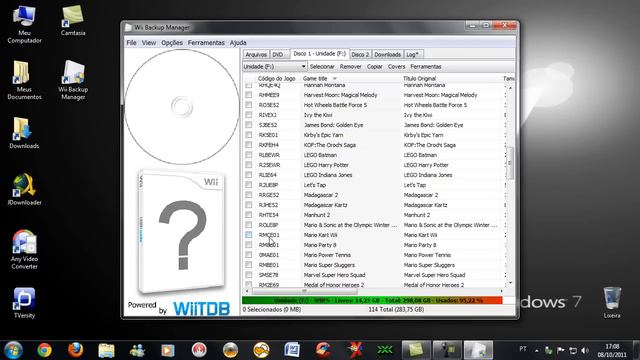Viewport: 640px width, 360px height.
Task: Sort by Título Original column header
Action: point(420,78)
